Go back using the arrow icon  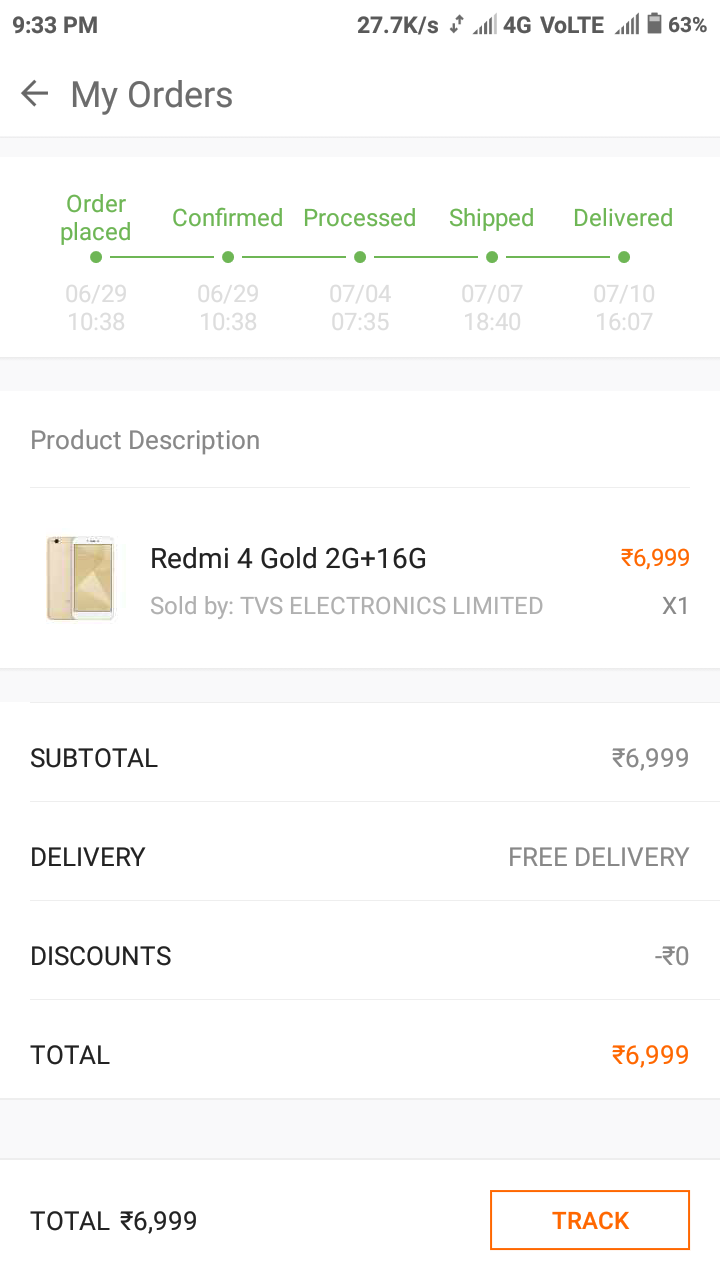coord(35,94)
